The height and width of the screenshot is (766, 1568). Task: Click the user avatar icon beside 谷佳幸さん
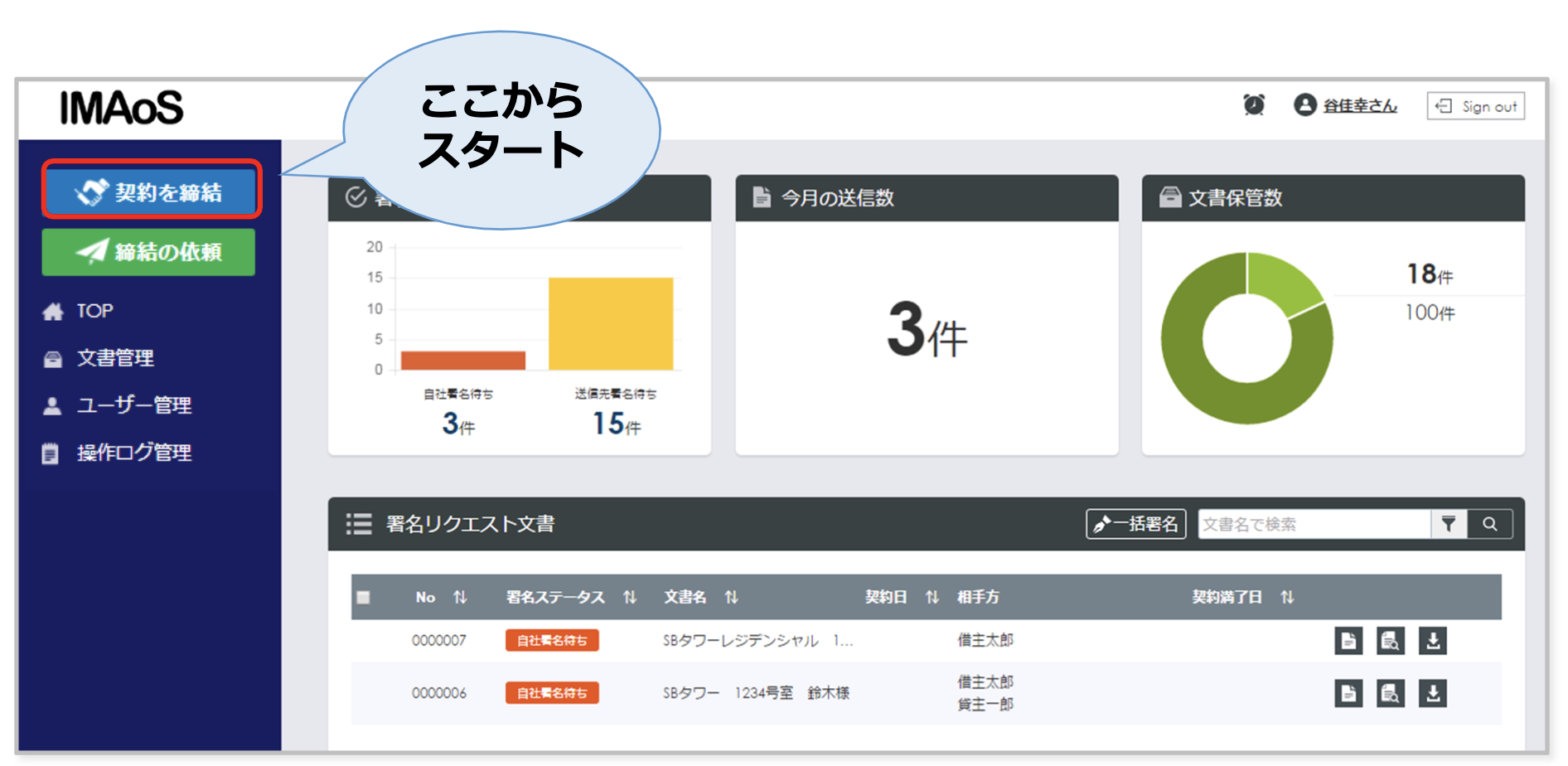pyautogui.click(x=1307, y=105)
